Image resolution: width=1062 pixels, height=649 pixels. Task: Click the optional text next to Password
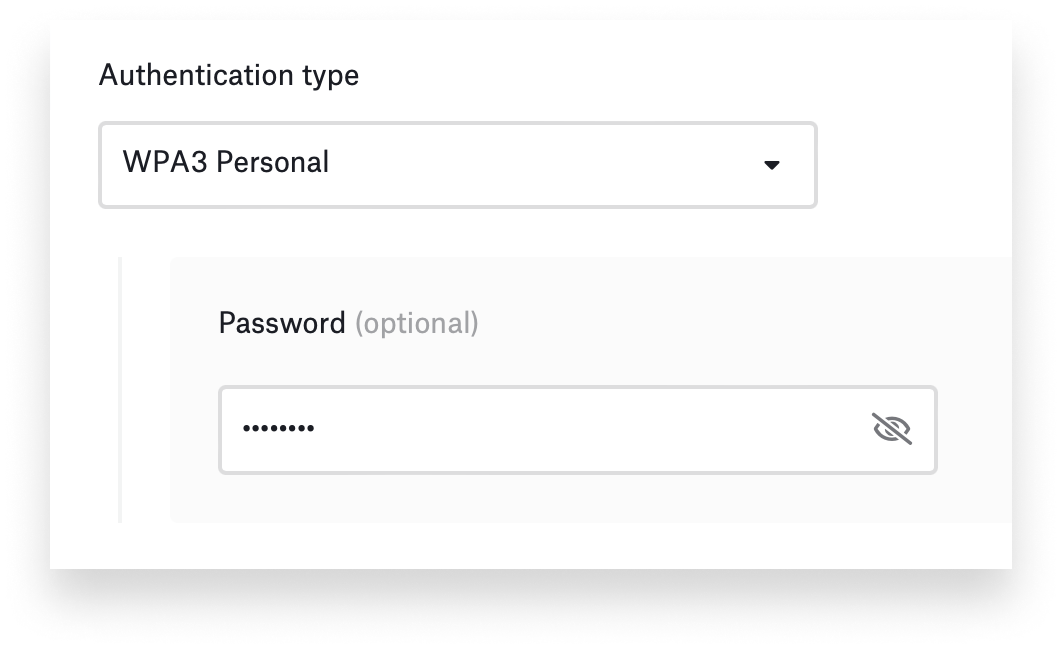click(x=418, y=322)
